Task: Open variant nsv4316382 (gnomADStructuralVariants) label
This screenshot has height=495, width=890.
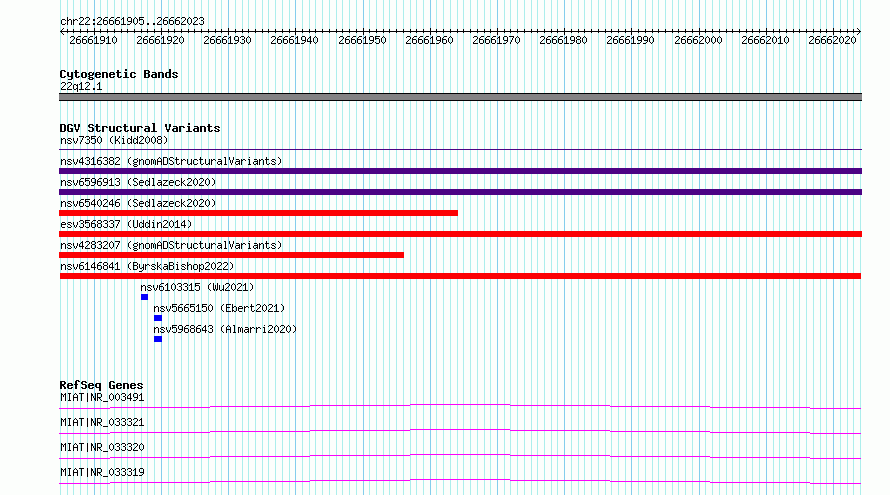Action: (171, 161)
